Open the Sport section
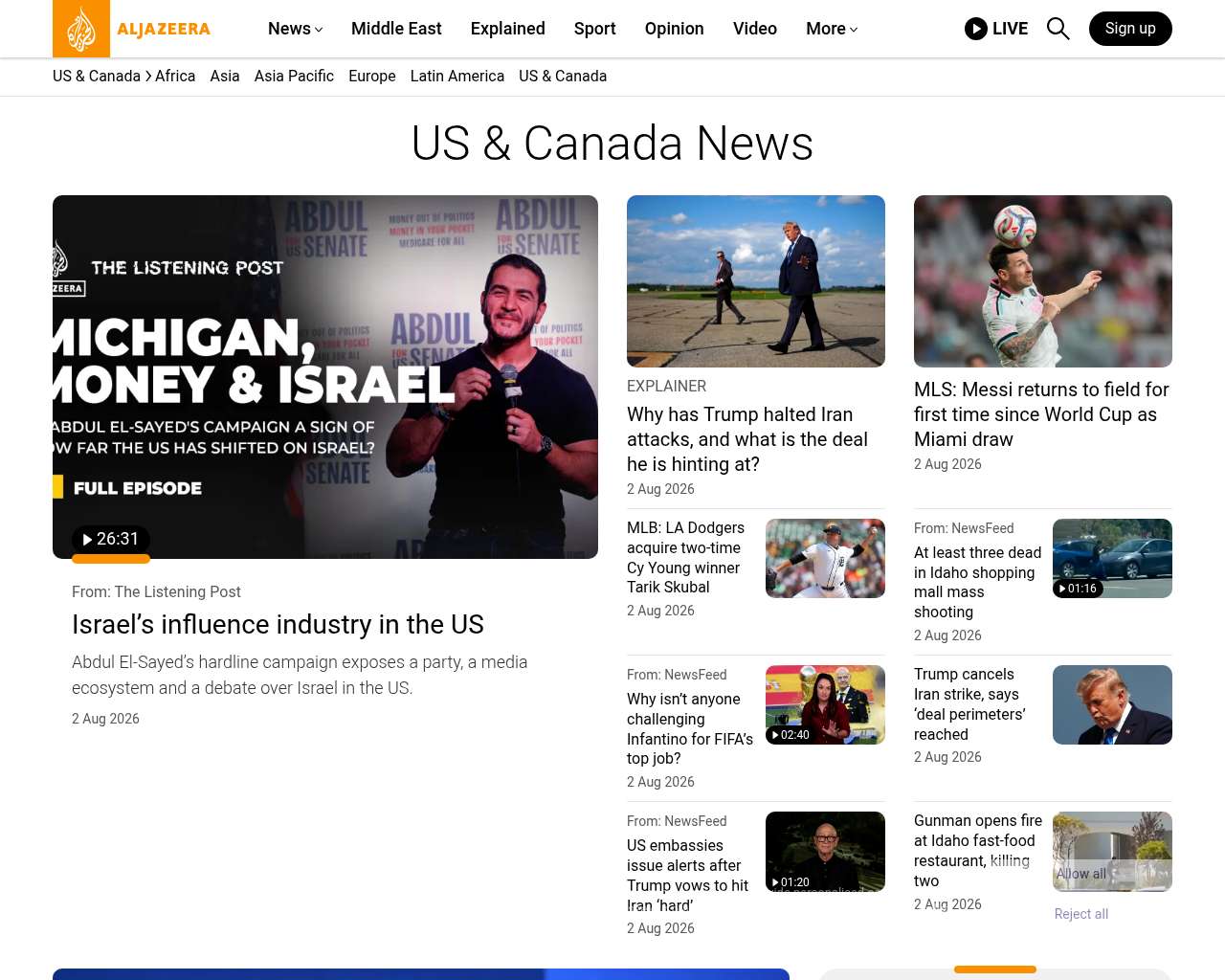Screen dimensions: 1225x980 tap(595, 29)
